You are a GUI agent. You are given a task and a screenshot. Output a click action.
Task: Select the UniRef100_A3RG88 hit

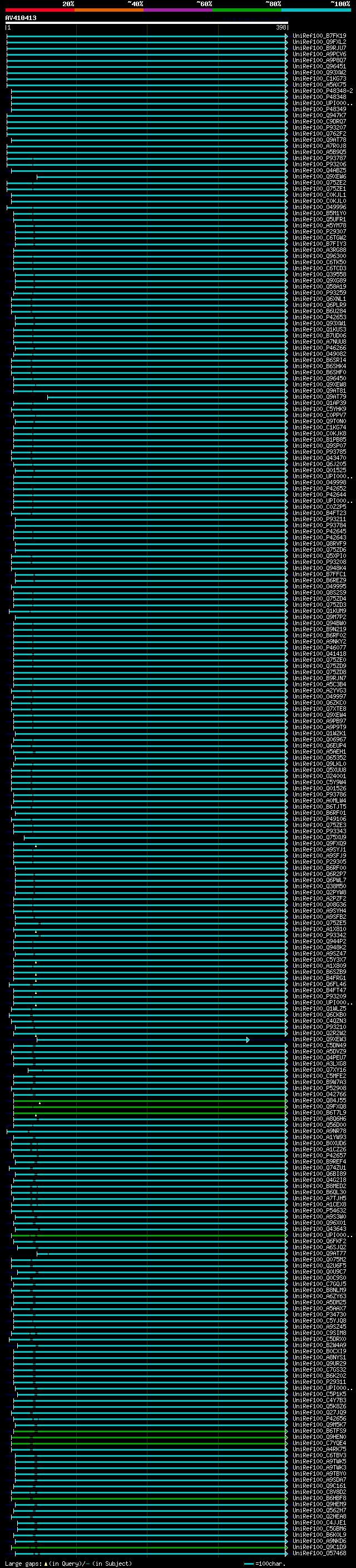319,250
